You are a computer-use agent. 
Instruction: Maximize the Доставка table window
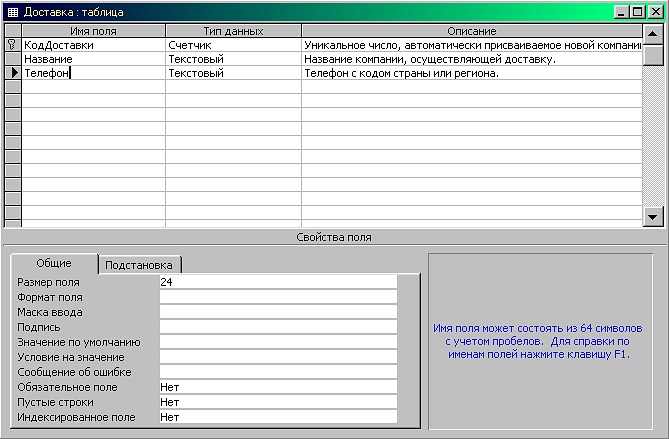point(637,12)
